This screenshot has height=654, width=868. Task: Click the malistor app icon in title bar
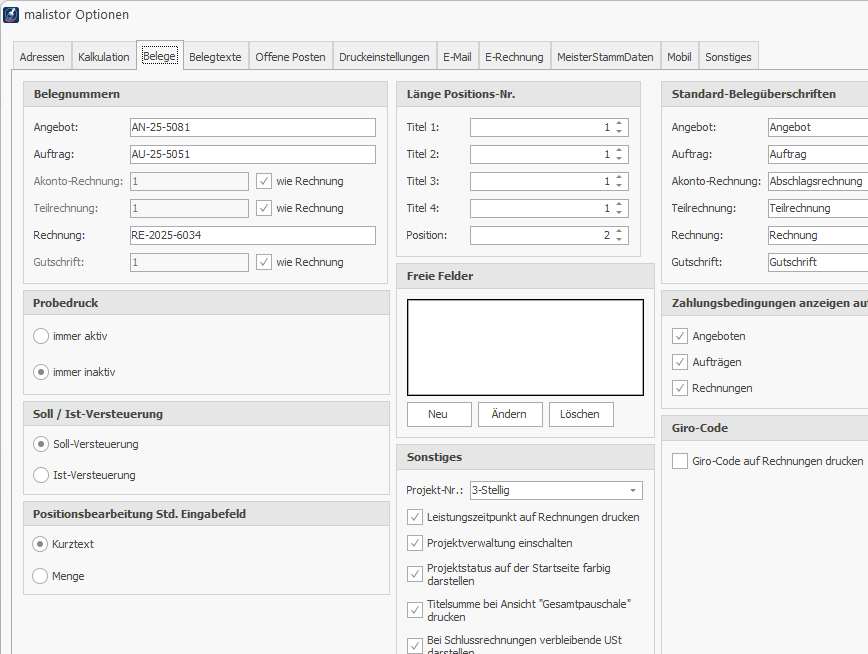12,15
